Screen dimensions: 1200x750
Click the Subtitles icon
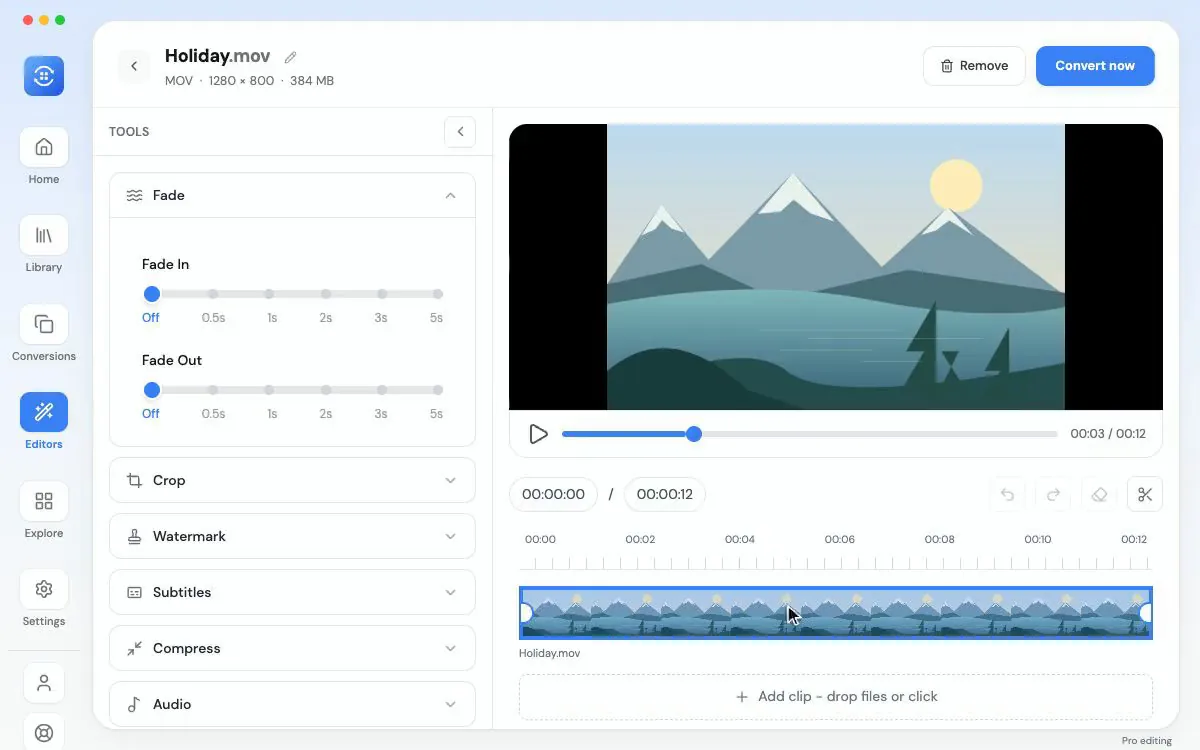[134, 592]
